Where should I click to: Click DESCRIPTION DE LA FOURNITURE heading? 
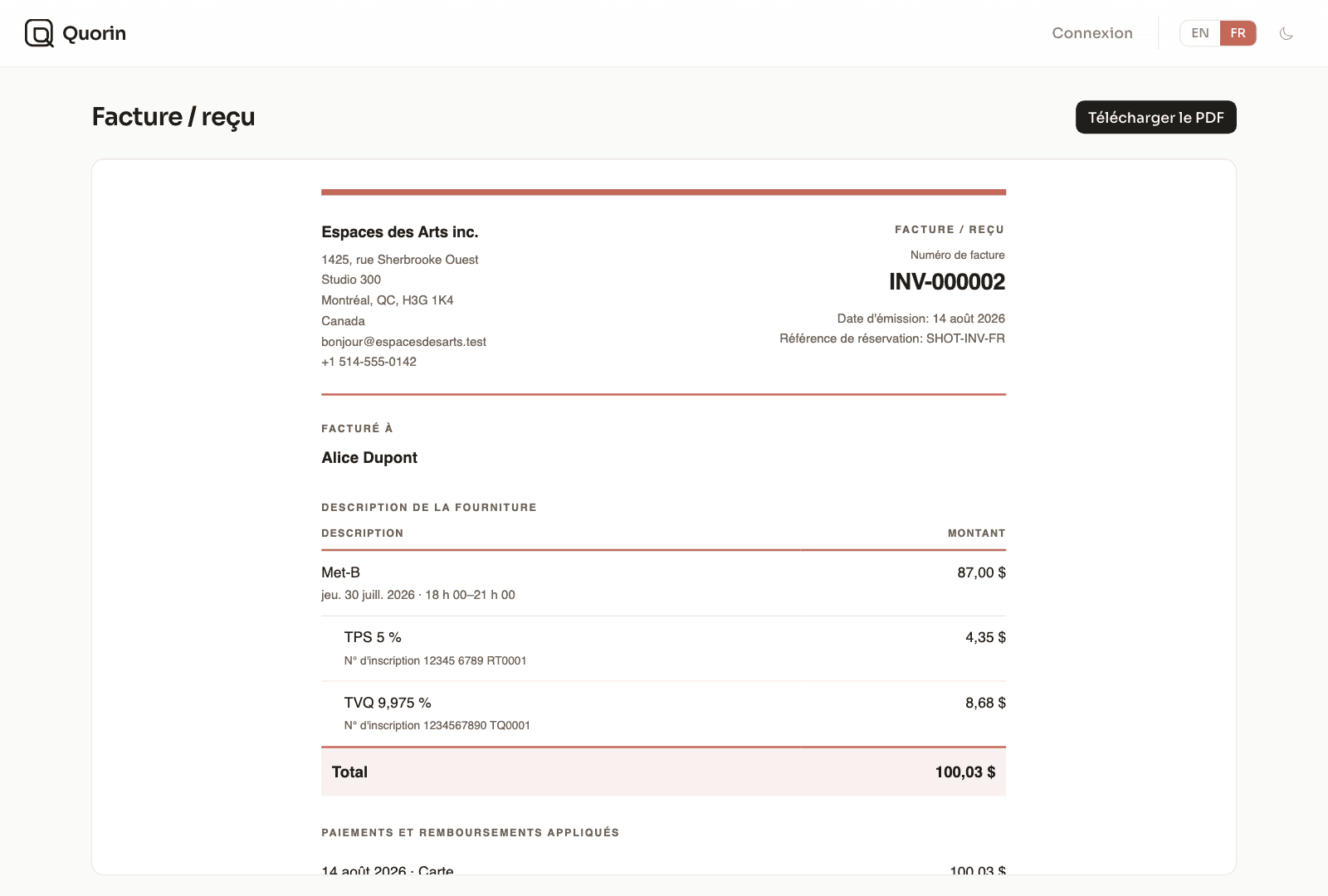click(429, 508)
